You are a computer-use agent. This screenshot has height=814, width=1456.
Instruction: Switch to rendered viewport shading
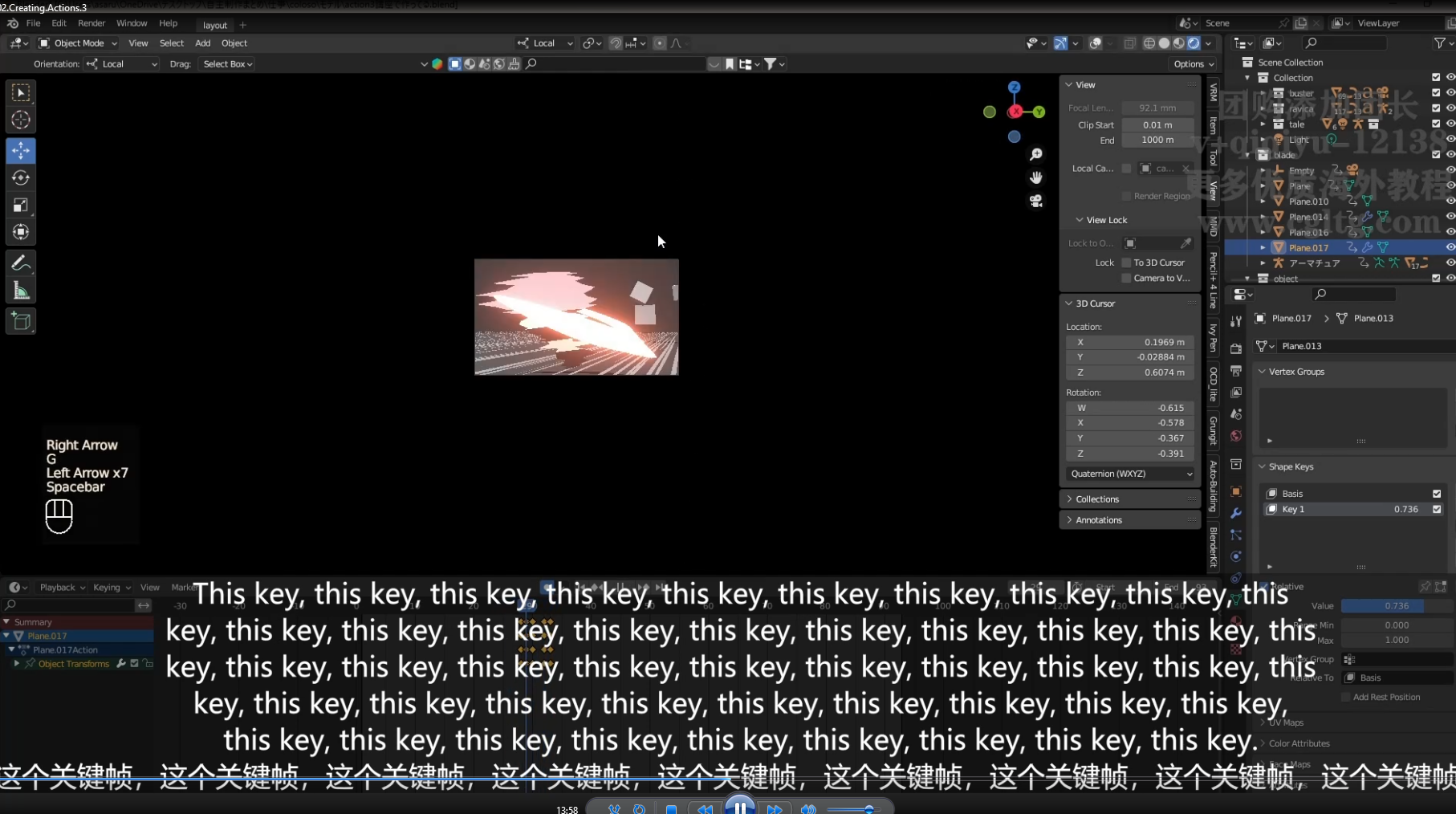tap(1194, 43)
